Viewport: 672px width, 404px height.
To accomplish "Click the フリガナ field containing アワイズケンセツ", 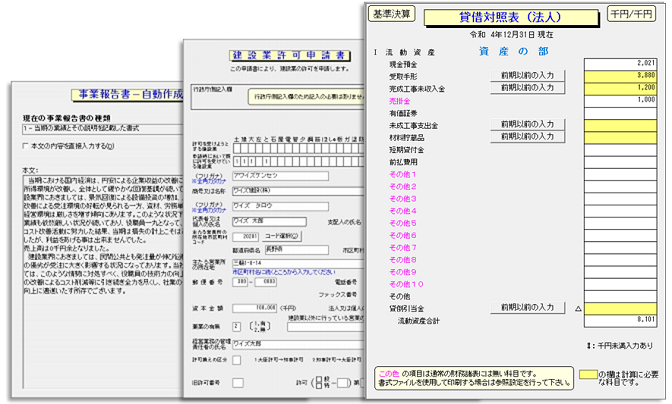I will pyautogui.click(x=280, y=176).
